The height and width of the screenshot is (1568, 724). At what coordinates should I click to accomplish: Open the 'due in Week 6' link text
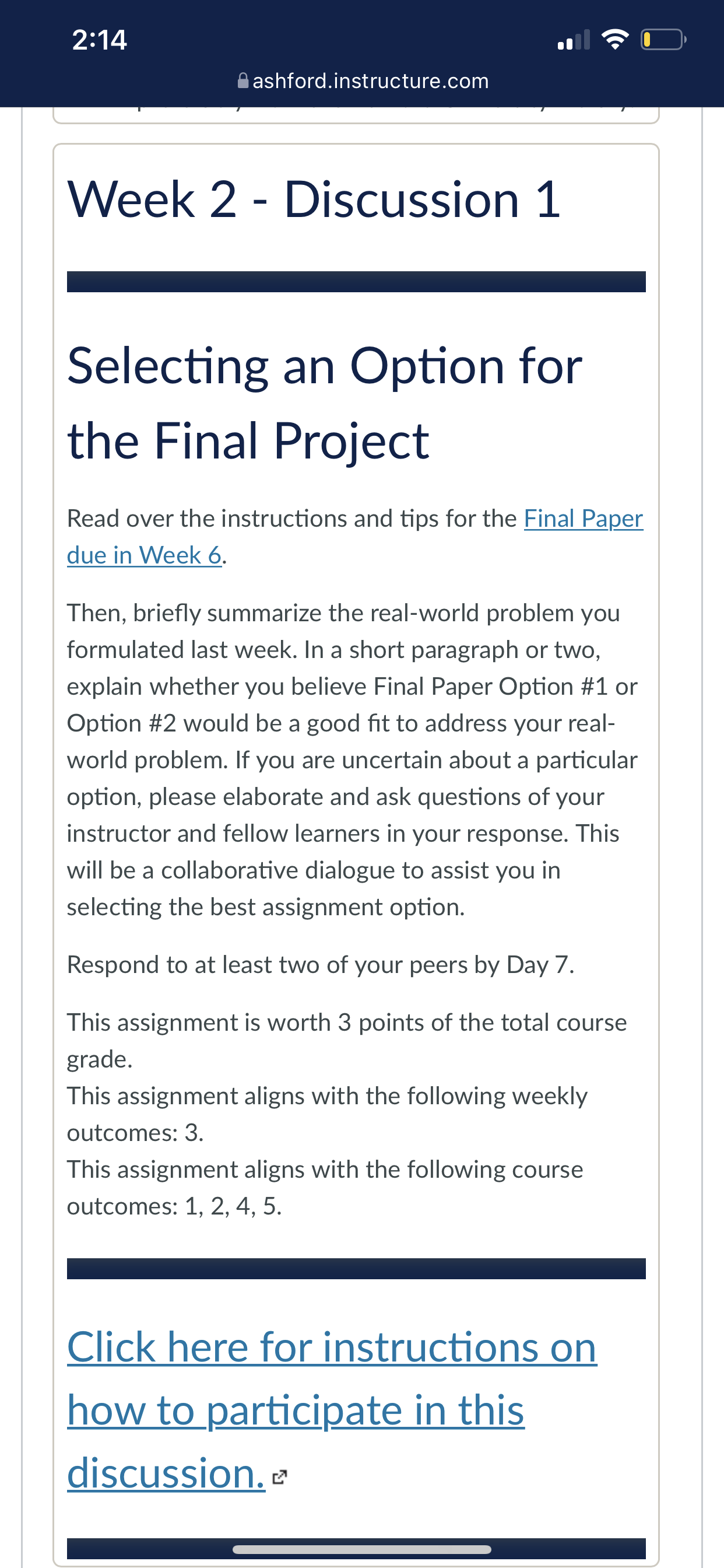(144, 555)
